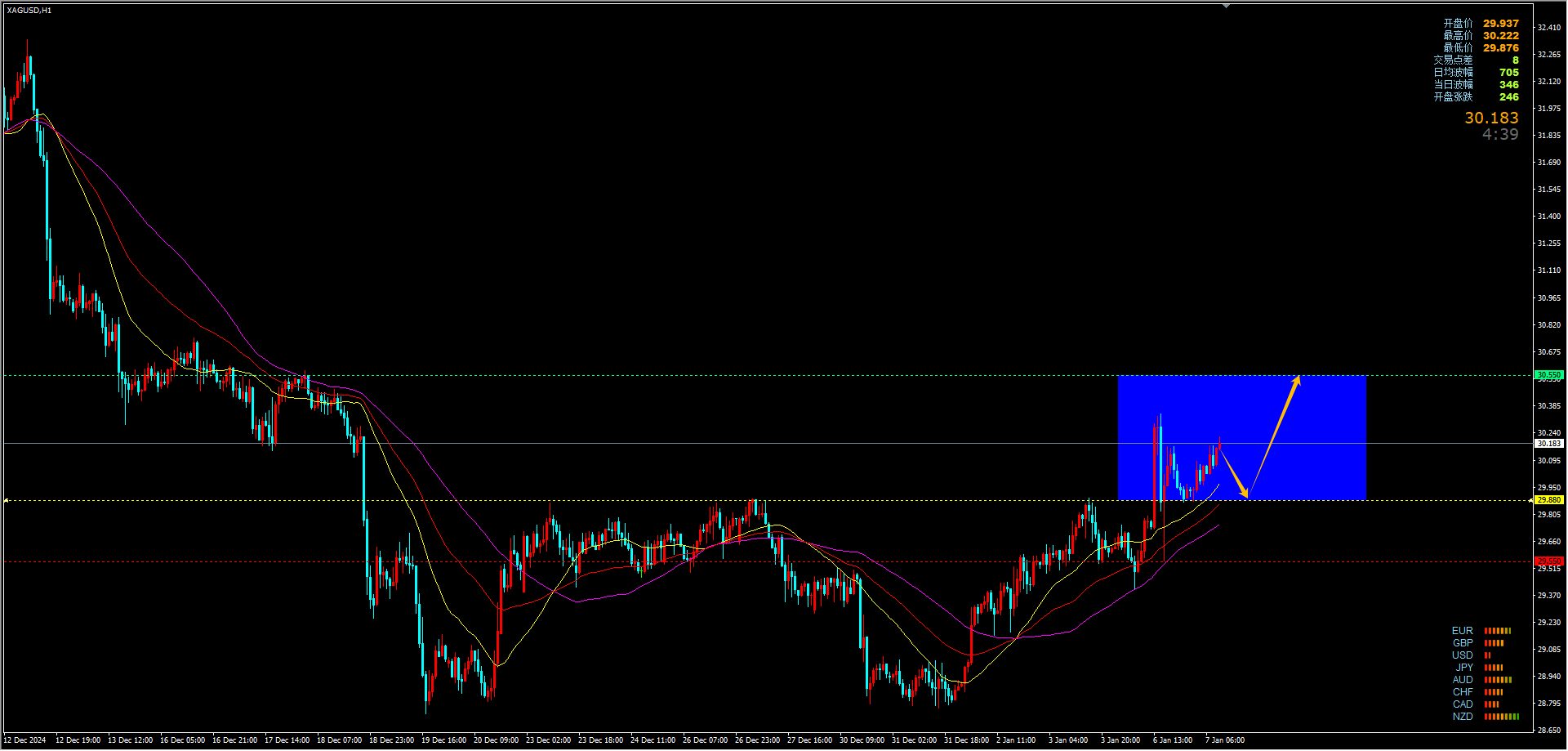The width and height of the screenshot is (1568, 751).
Task: Select the low price value 29.876
Action: coord(1501,48)
